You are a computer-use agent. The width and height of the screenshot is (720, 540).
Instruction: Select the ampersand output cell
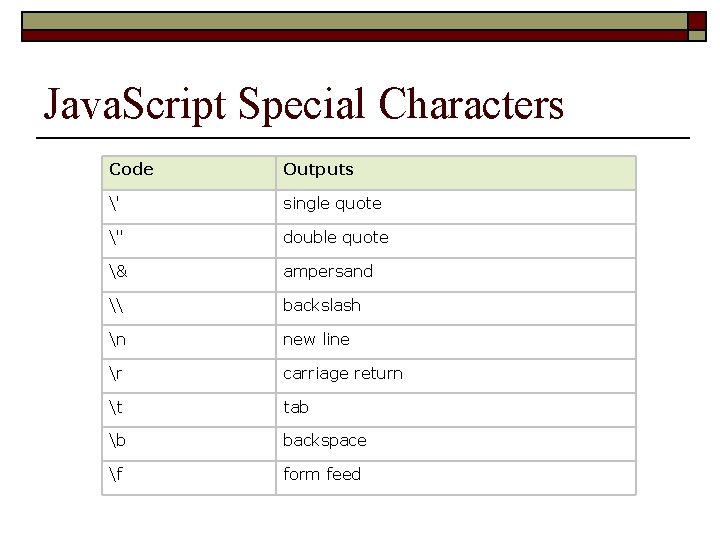point(328,272)
